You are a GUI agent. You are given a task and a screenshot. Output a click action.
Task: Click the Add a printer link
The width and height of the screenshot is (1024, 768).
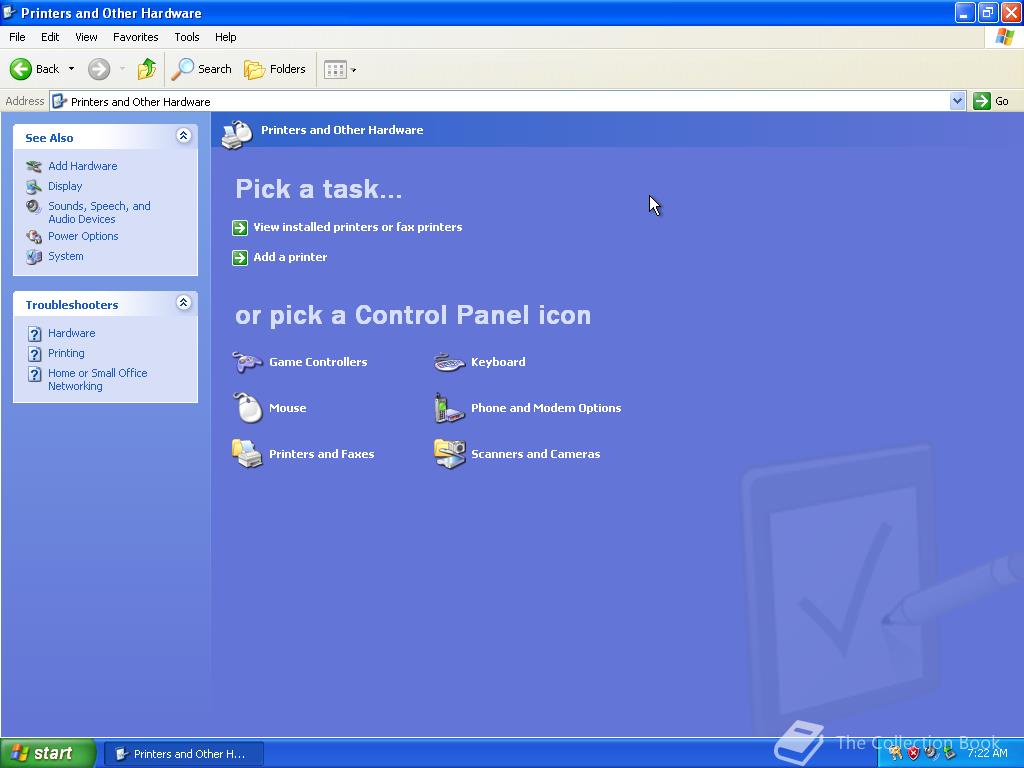pos(290,257)
